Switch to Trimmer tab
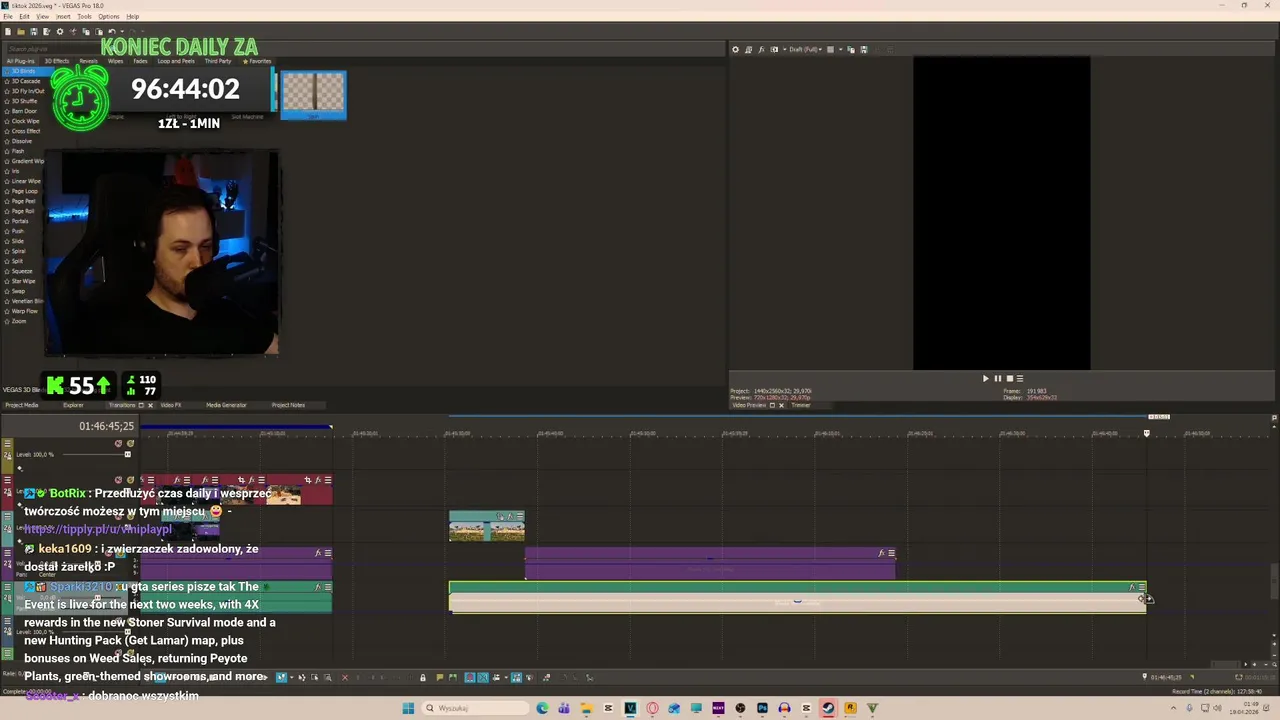The height and width of the screenshot is (720, 1280). click(801, 405)
